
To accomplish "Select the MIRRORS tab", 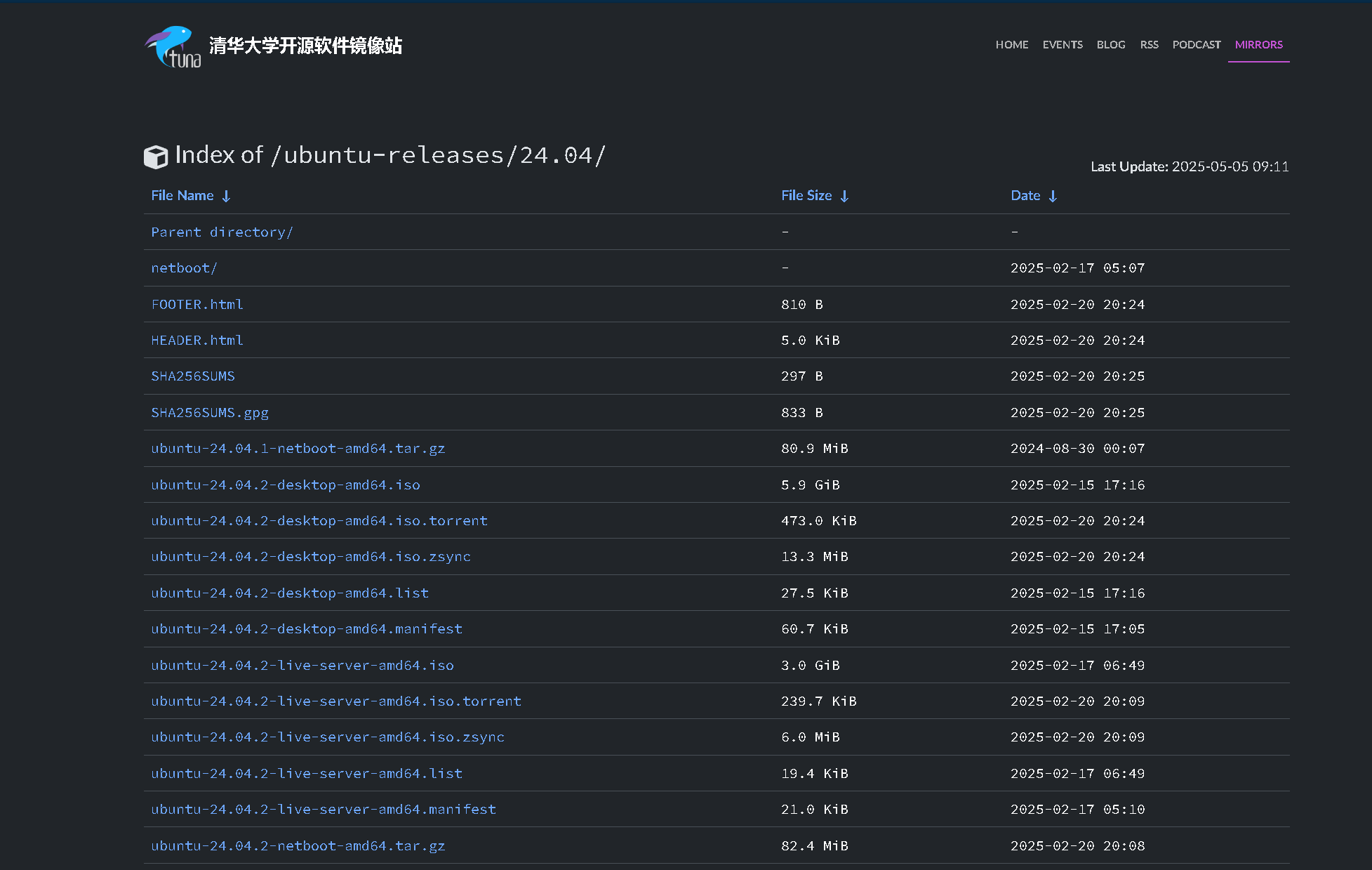I will pyautogui.click(x=1258, y=45).
